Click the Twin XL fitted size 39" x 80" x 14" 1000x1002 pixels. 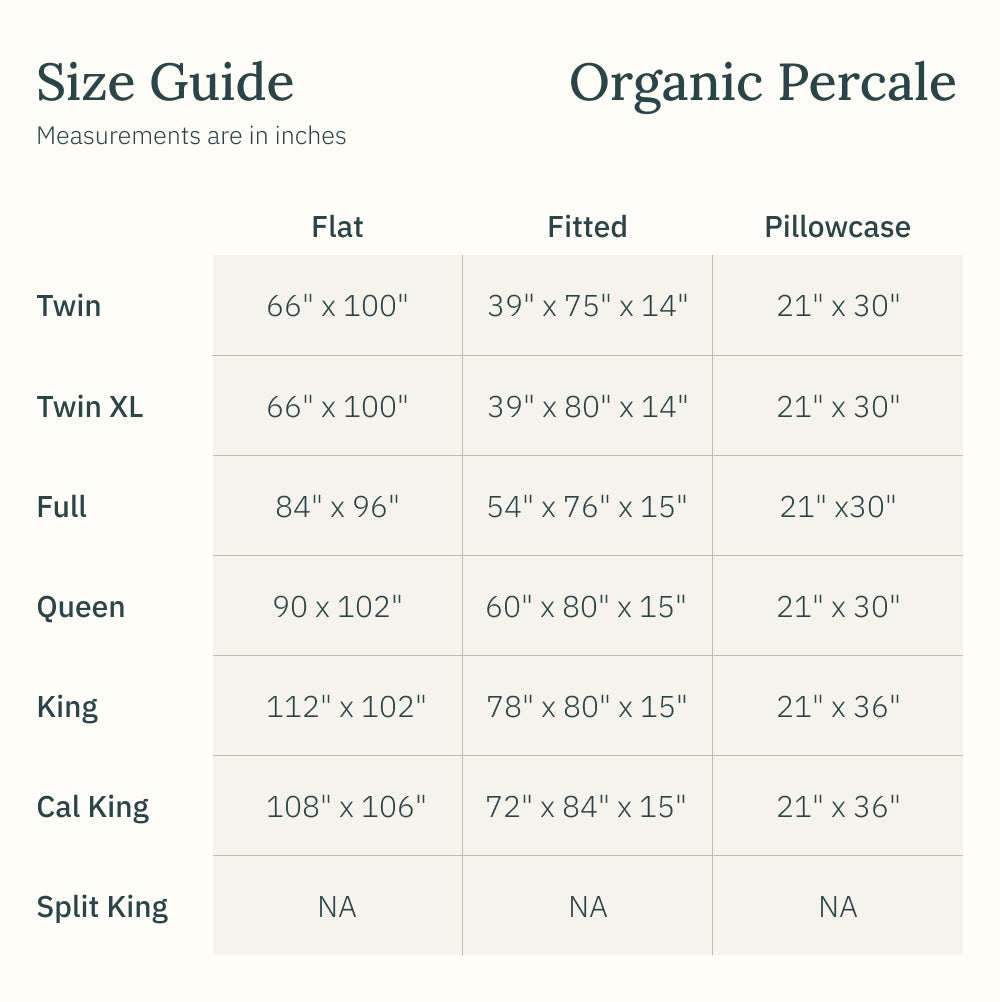[587, 407]
